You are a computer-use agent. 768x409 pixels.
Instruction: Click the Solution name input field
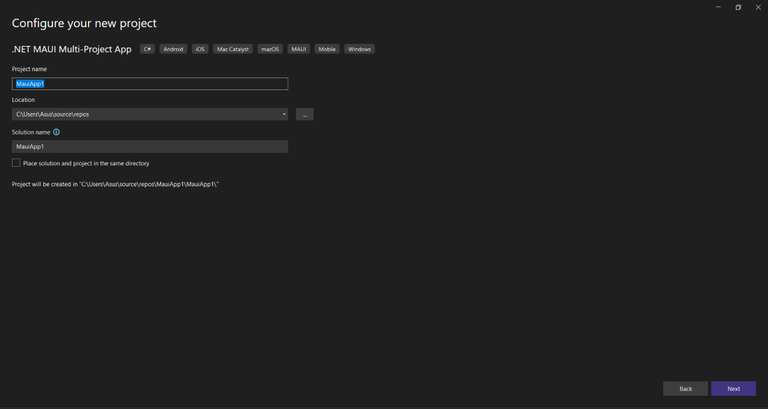point(150,146)
